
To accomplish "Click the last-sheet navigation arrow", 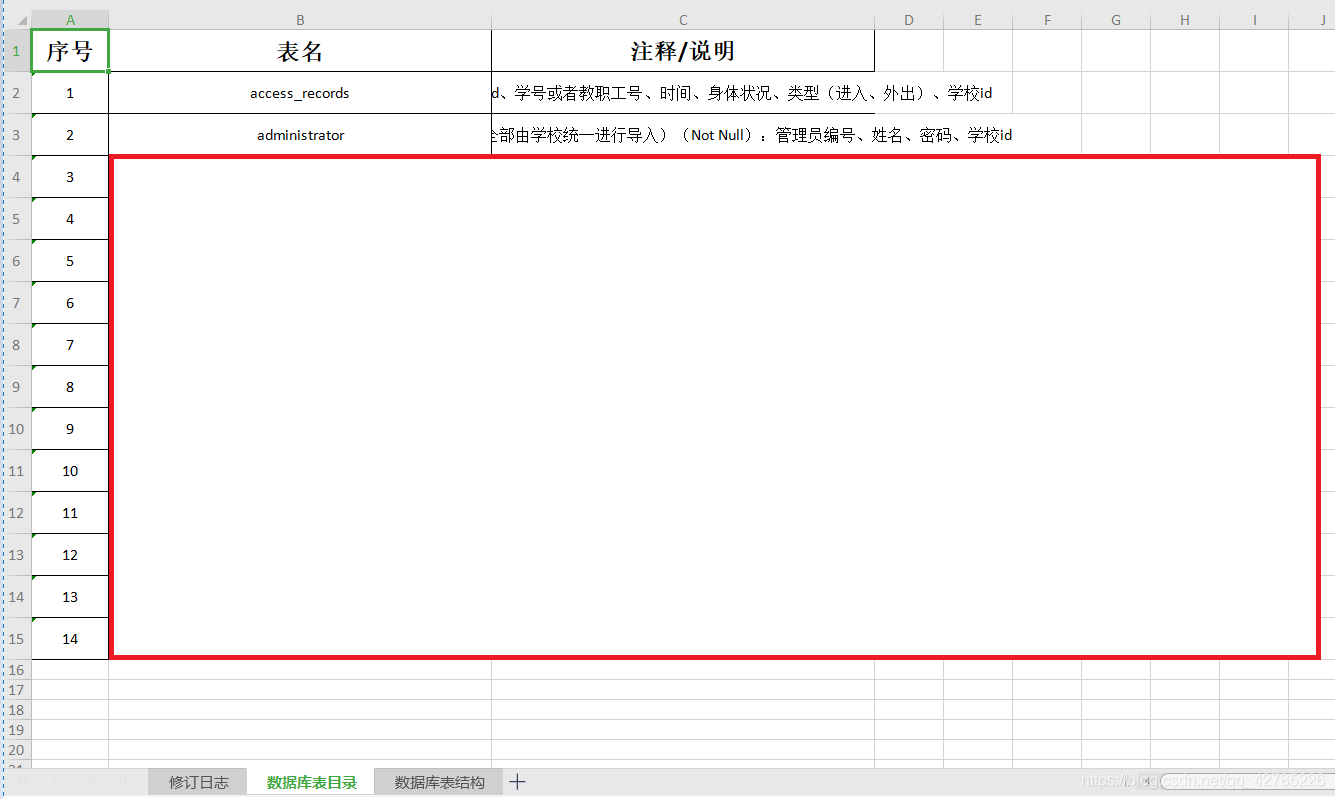I will 119,781.
